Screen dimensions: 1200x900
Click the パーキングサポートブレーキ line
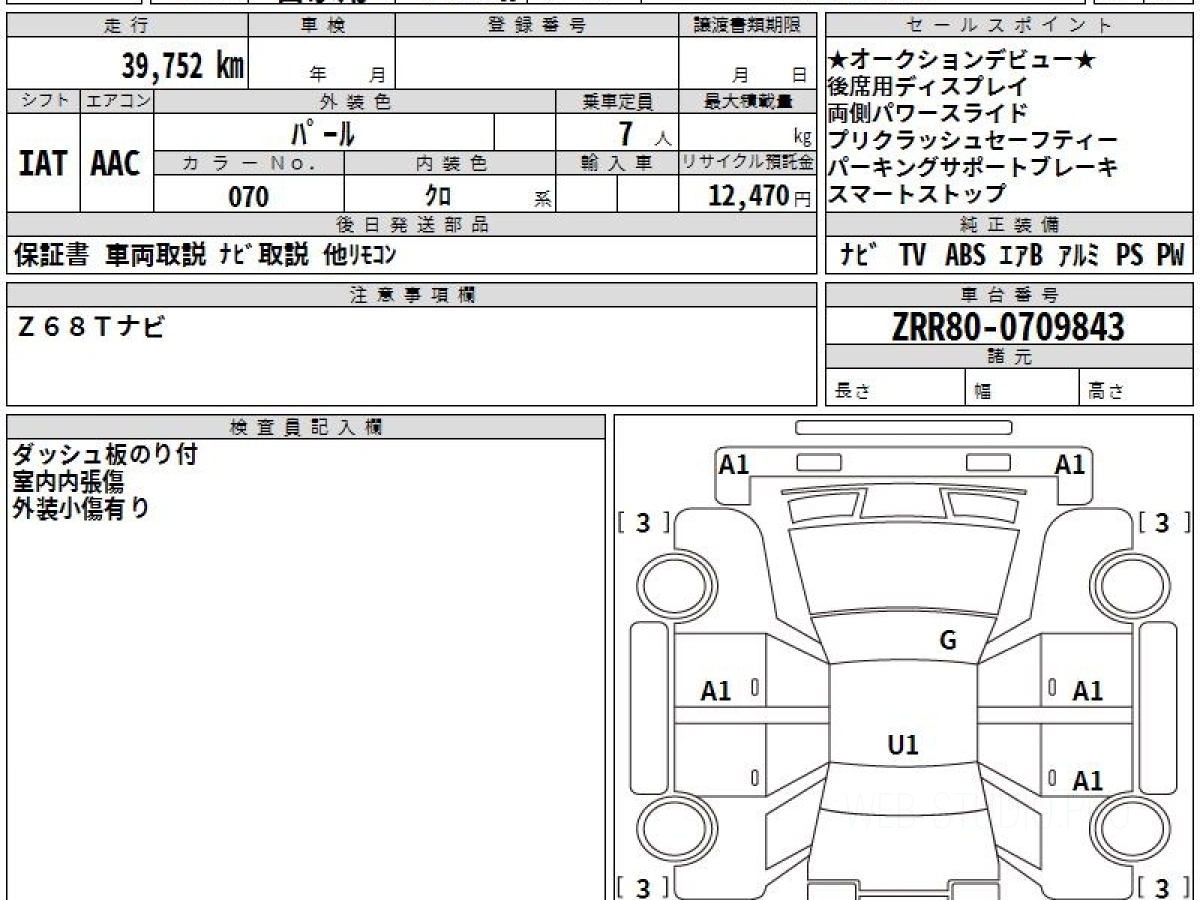click(973, 167)
